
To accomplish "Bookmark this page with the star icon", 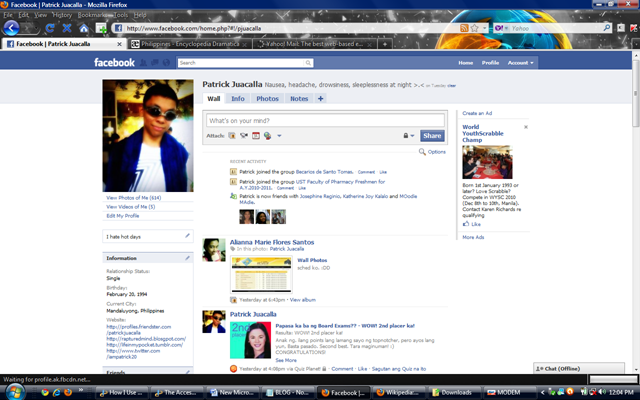I will click(x=474, y=28).
